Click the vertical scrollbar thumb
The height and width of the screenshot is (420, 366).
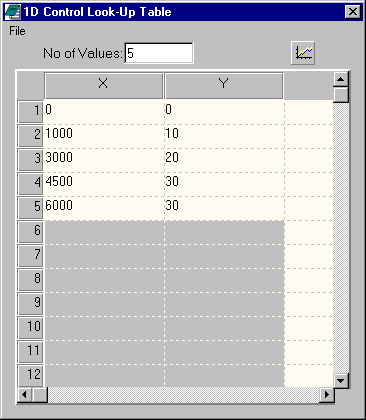tap(340, 95)
